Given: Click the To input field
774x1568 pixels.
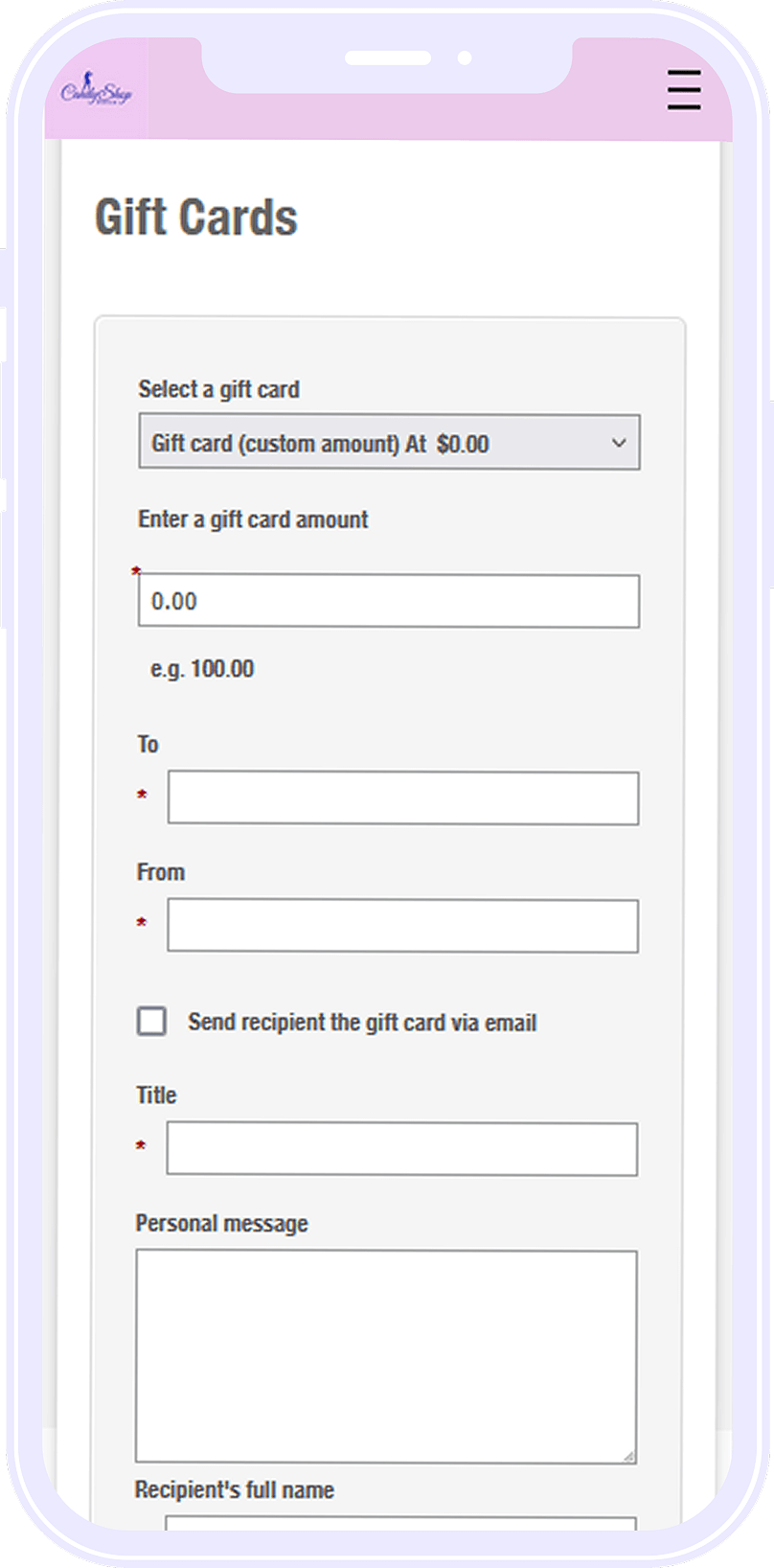Looking at the screenshot, I should point(402,797).
